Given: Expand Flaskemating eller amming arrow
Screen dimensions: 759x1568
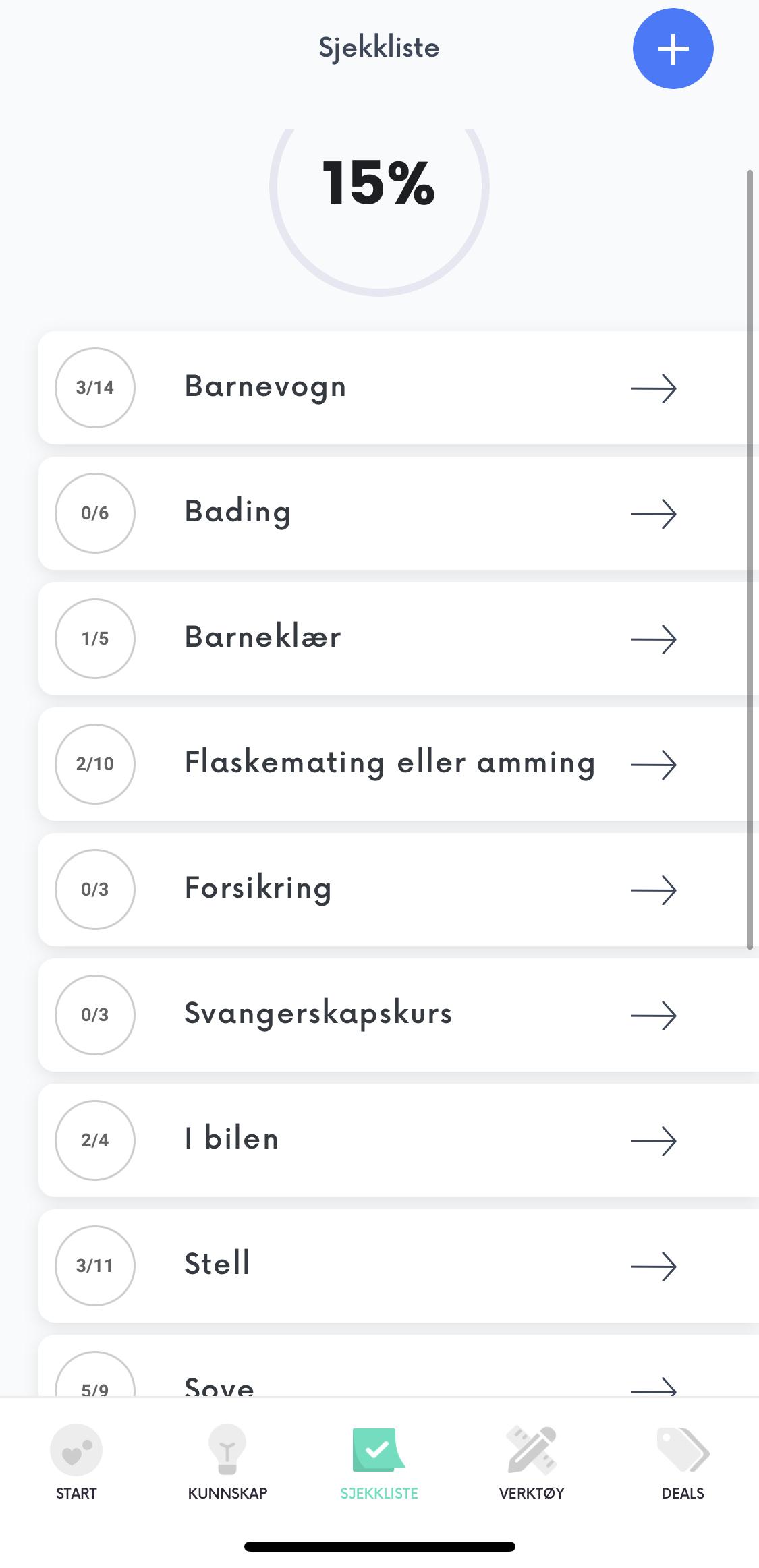Looking at the screenshot, I should click(x=654, y=765).
